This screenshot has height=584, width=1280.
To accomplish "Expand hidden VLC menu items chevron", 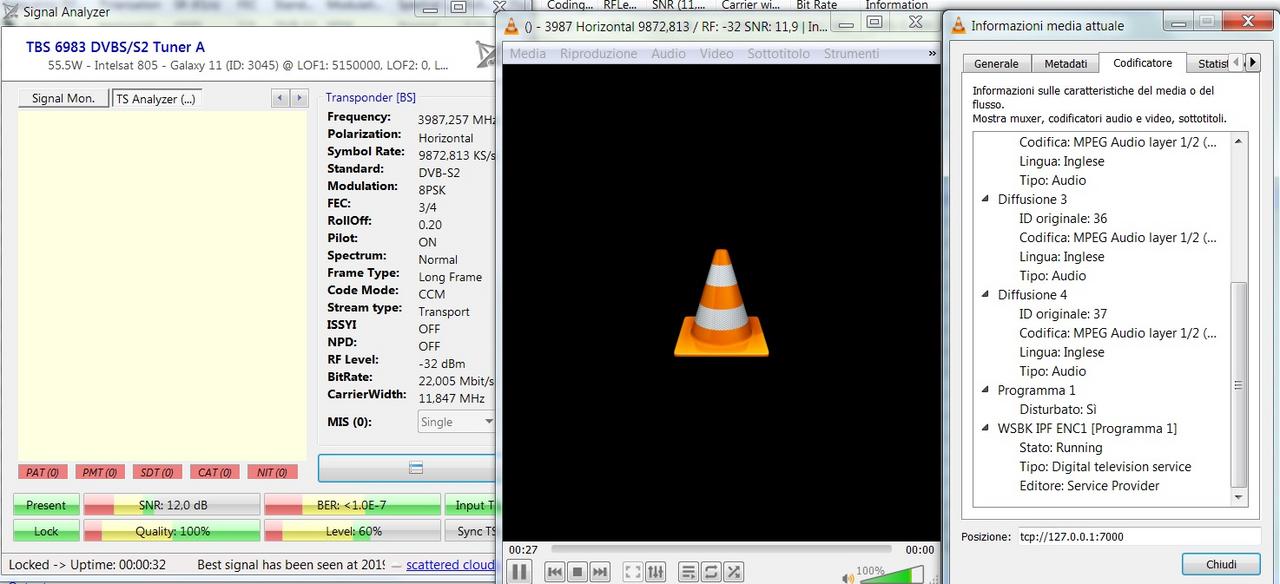I will coord(933,53).
